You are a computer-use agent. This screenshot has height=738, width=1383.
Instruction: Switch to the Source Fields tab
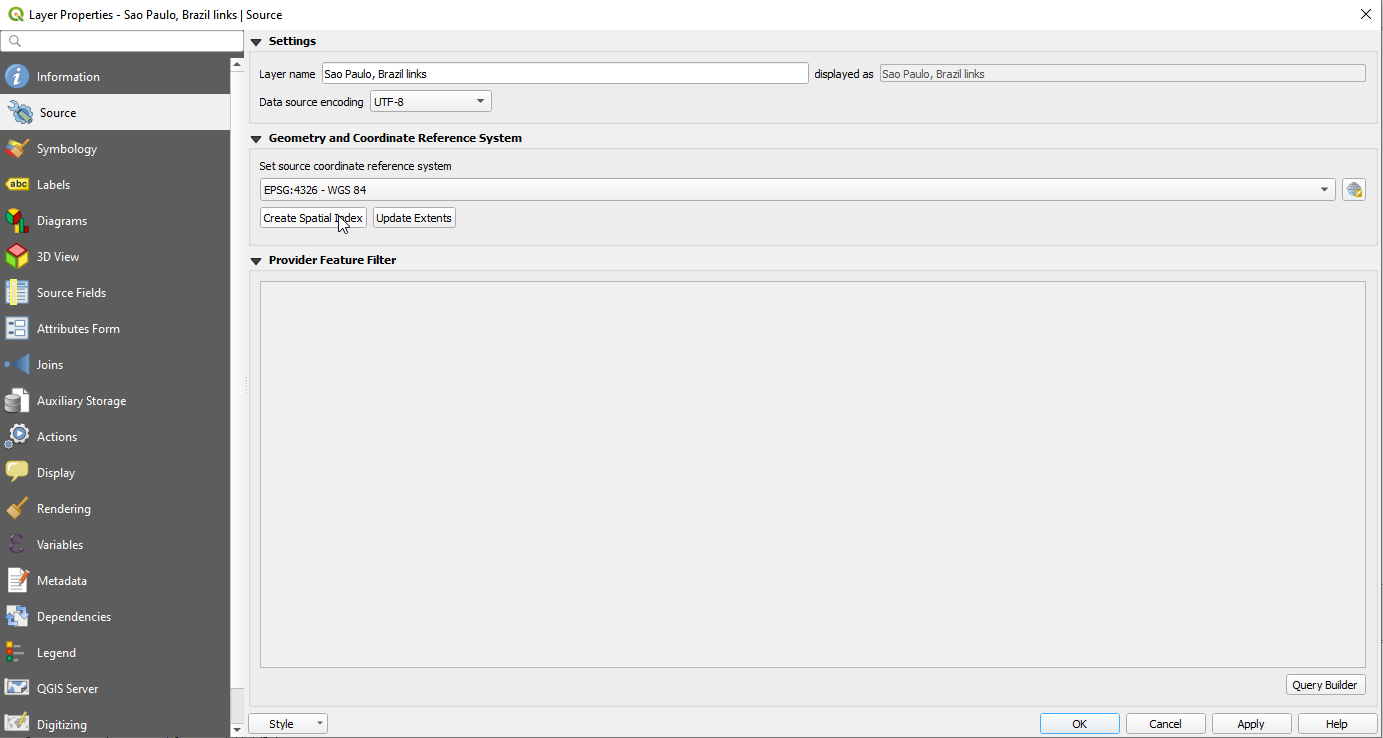click(x=71, y=293)
